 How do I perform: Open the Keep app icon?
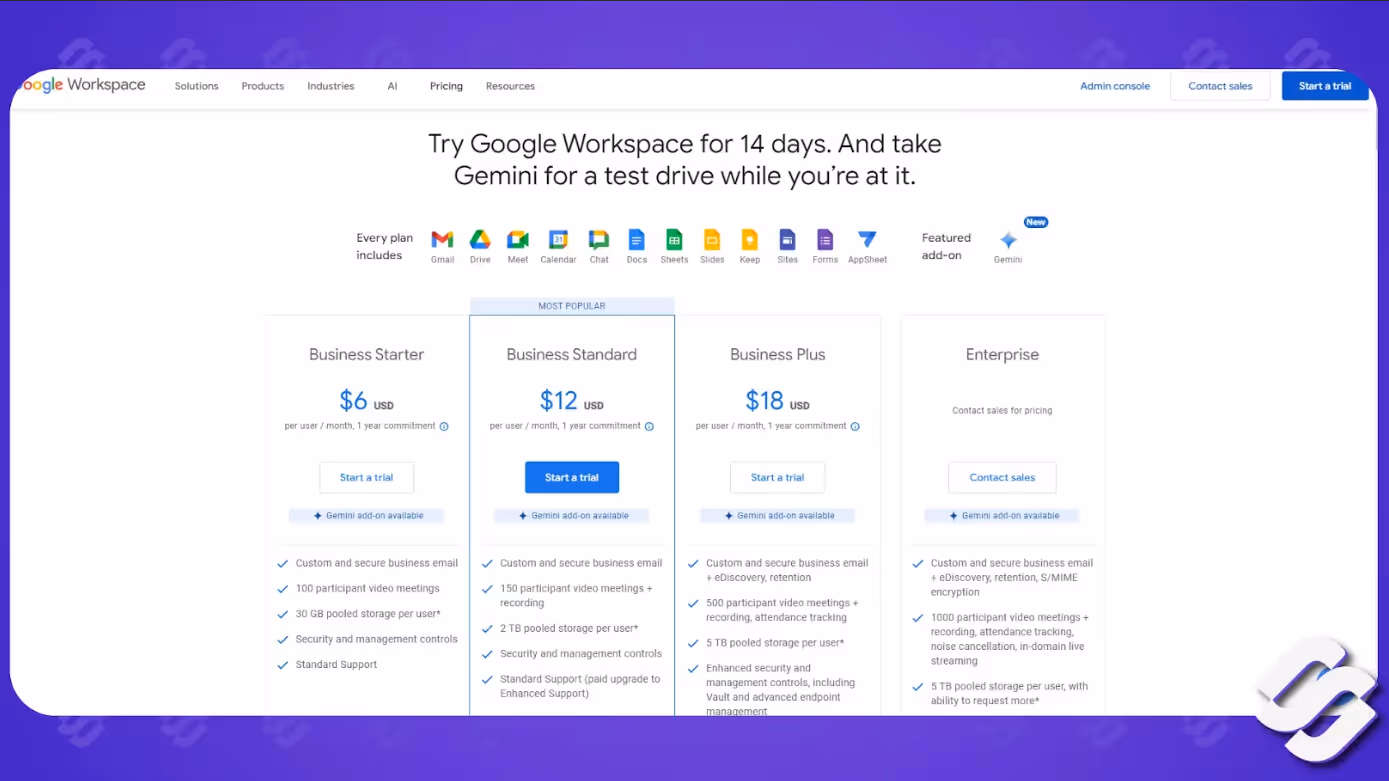click(x=749, y=240)
